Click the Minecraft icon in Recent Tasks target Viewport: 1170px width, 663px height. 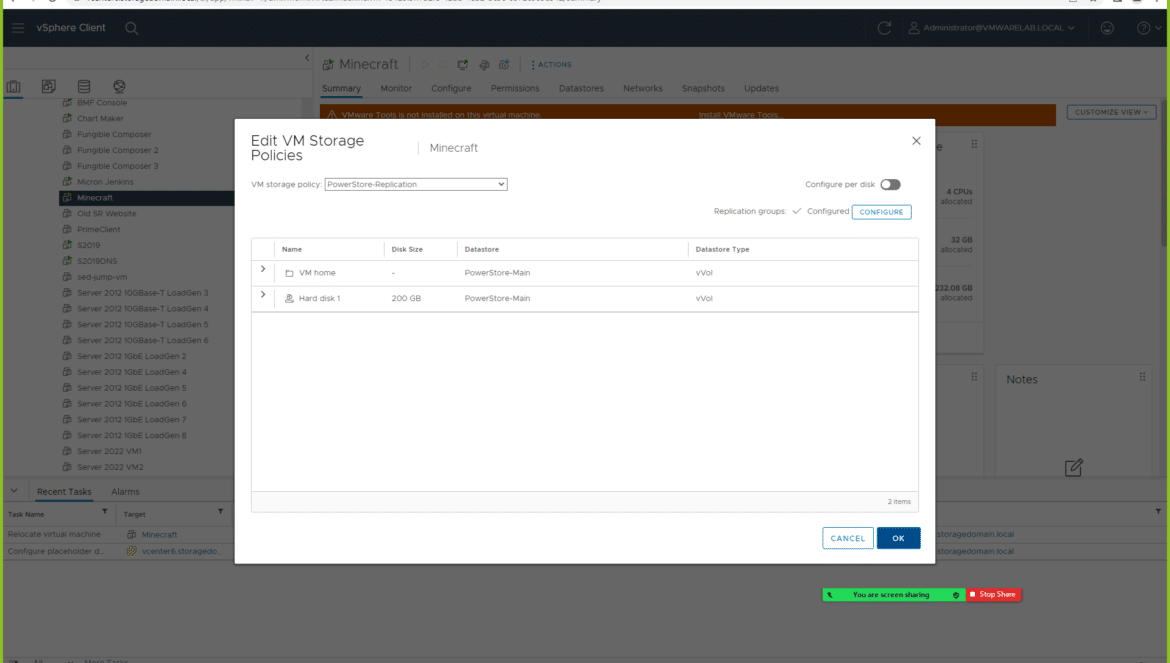point(131,535)
